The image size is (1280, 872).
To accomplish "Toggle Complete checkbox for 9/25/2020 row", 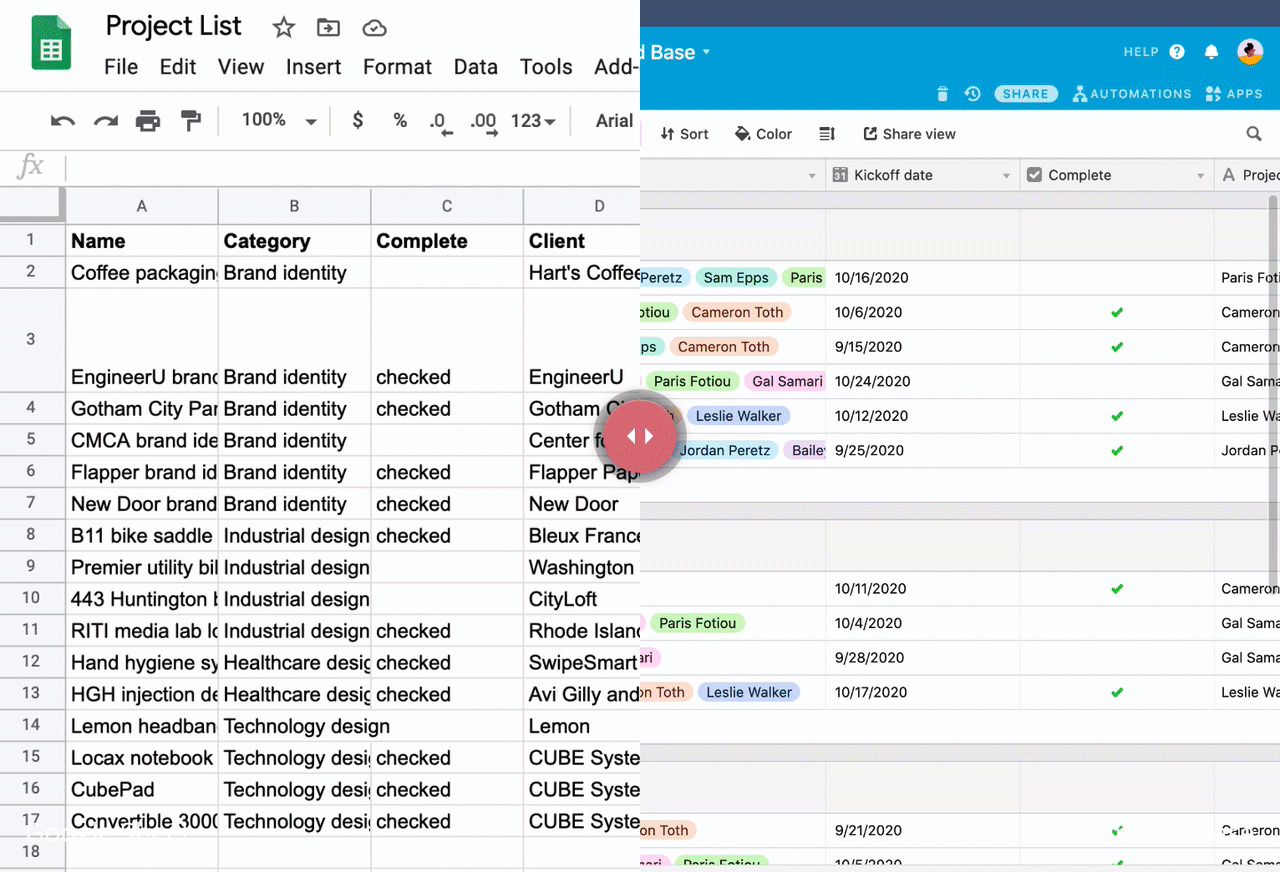I will tap(1117, 450).
